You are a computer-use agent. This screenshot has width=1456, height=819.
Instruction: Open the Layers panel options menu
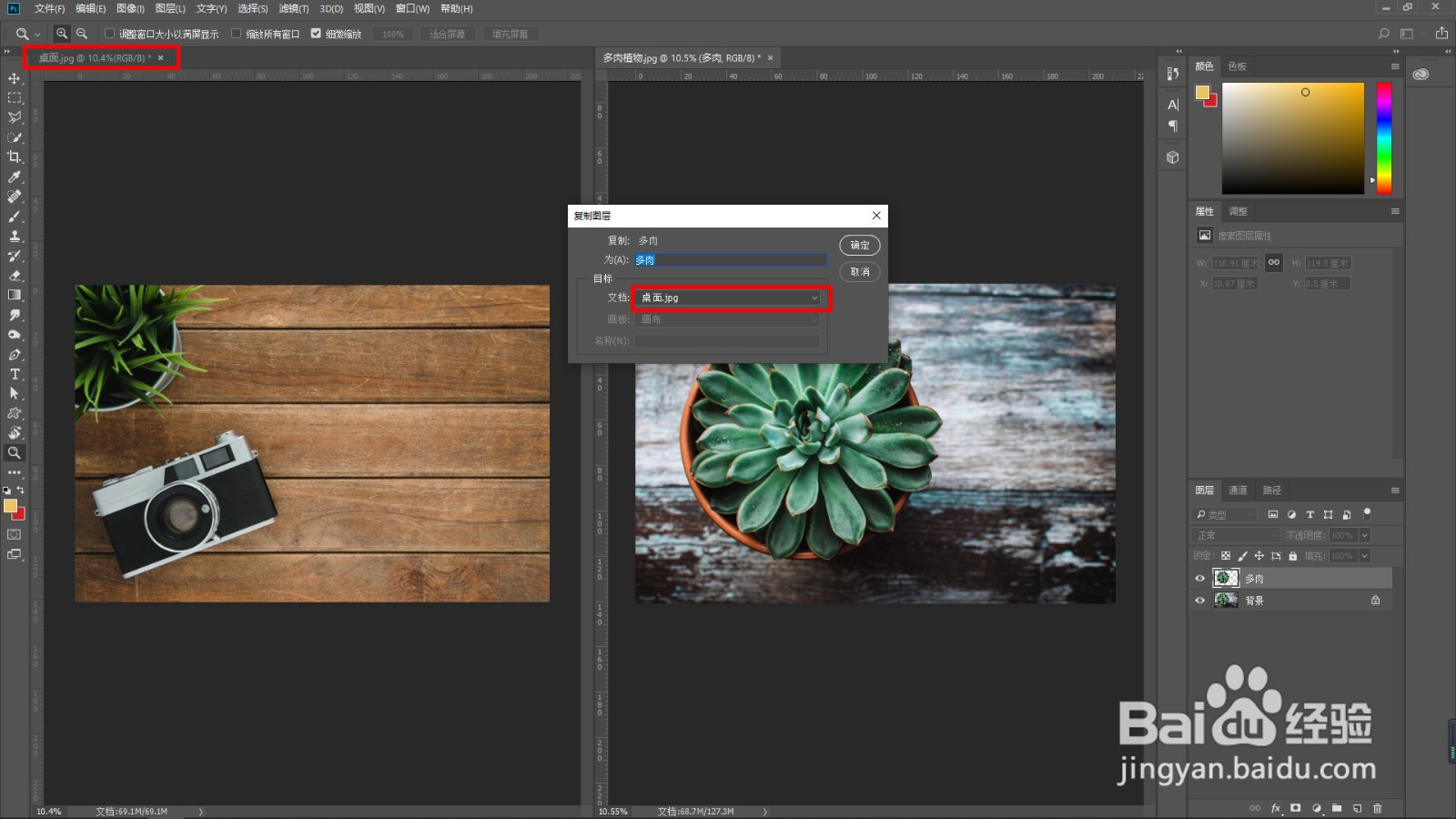[1394, 490]
